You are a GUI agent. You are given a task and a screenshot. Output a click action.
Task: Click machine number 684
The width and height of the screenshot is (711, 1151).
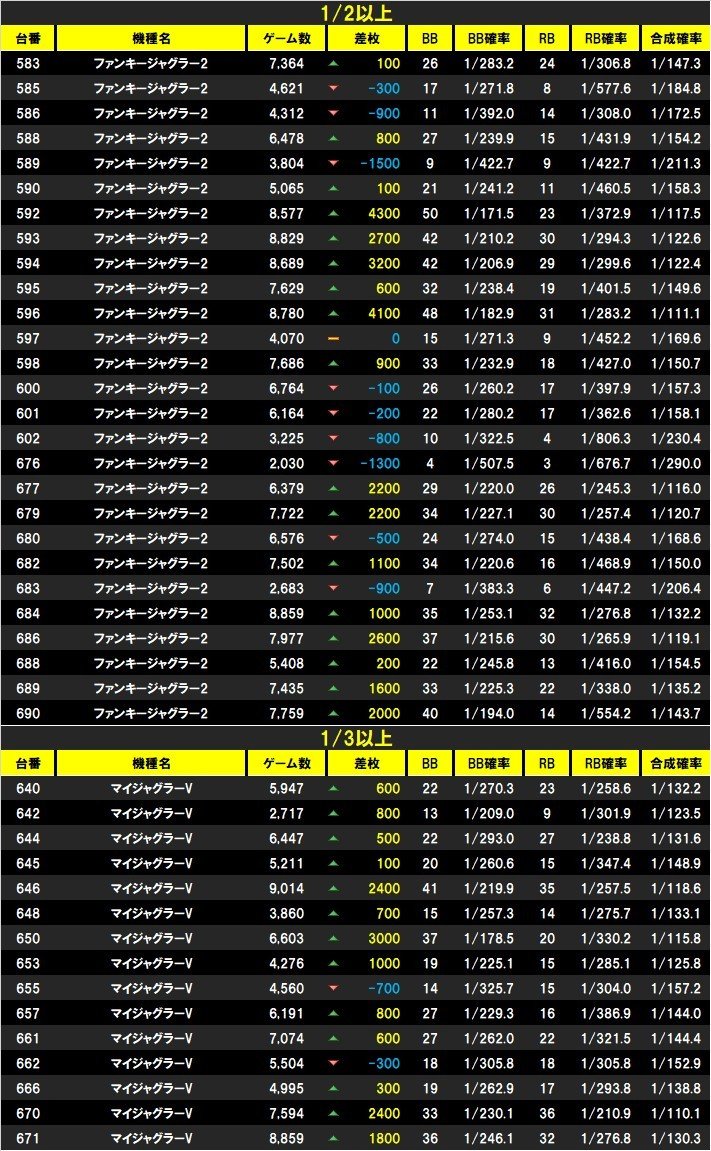coord(28,613)
